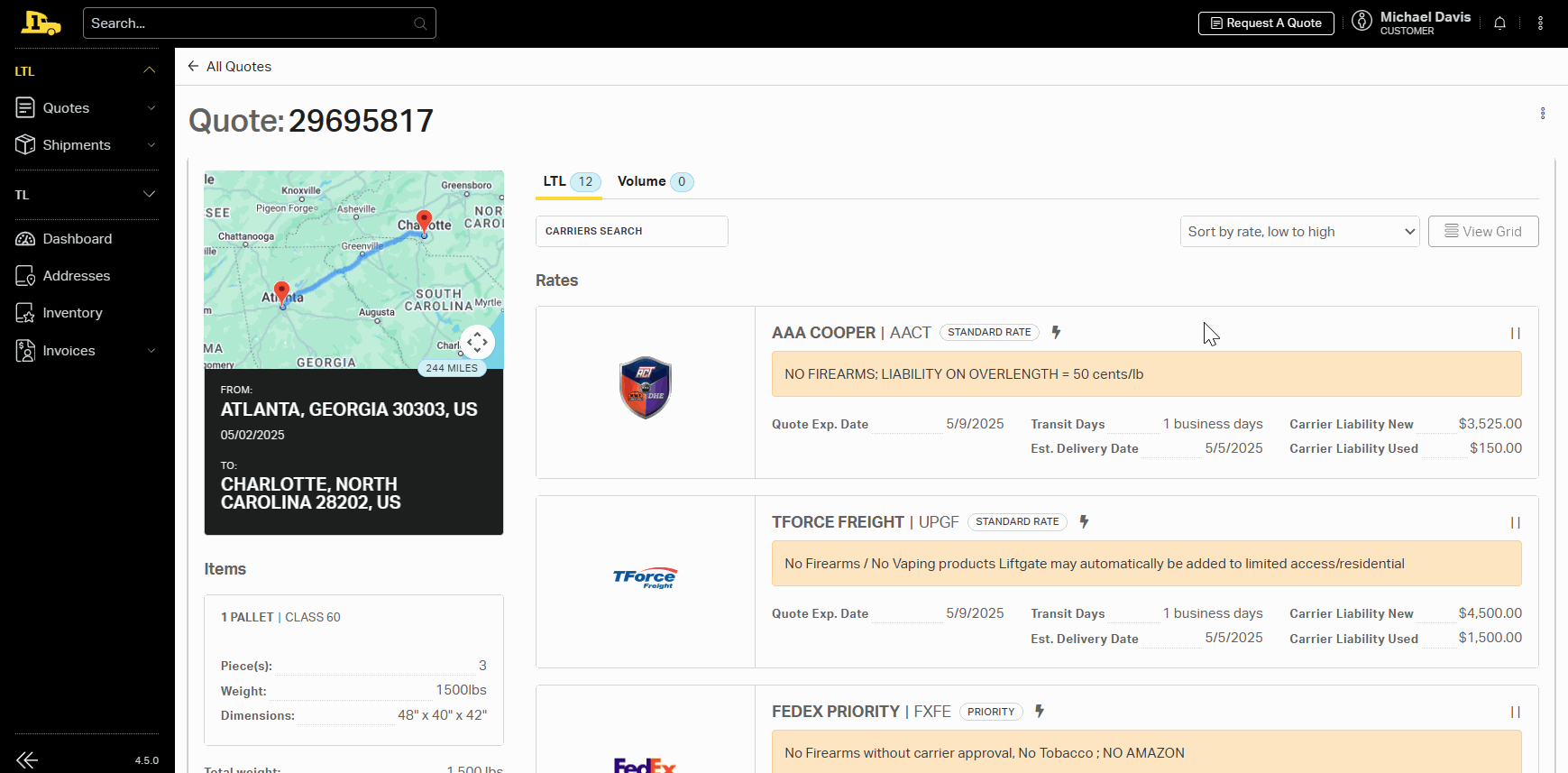Toggle the FedEx Priority rate card collapse
This screenshot has width=1568, height=773.
point(1515,713)
